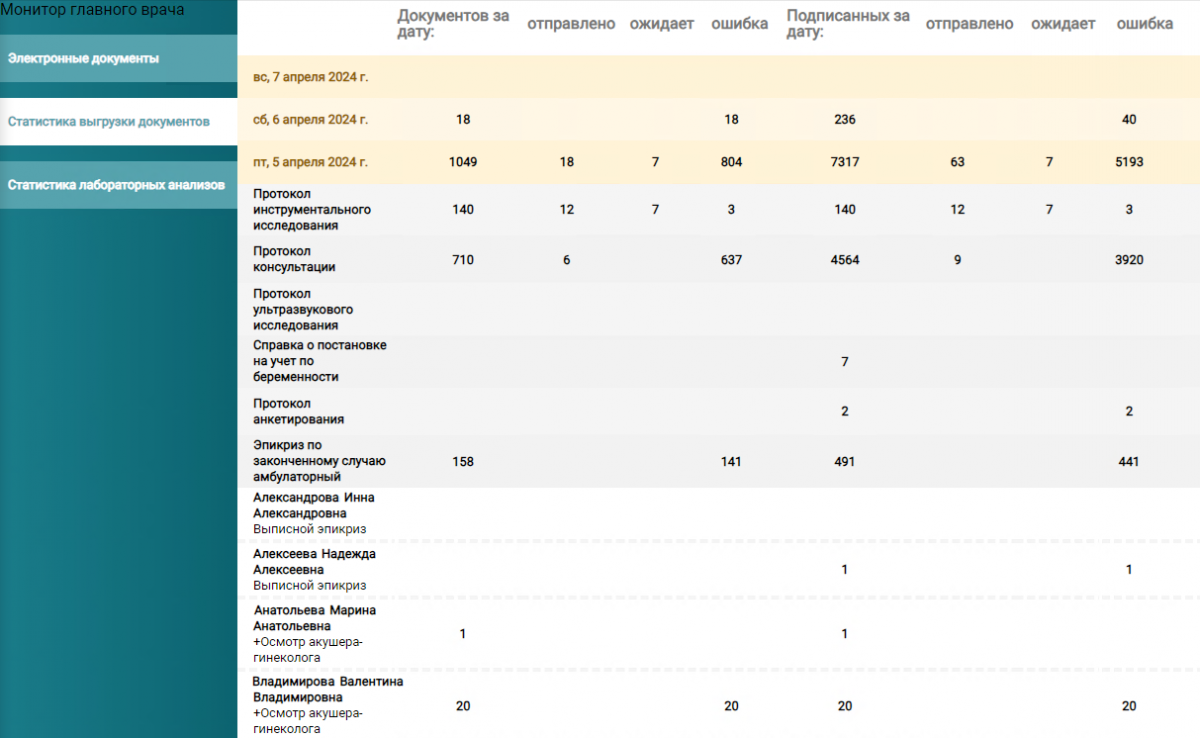This screenshot has width=1200, height=738.
Task: Click "ошибка" header in the signed group
Action: [1145, 24]
